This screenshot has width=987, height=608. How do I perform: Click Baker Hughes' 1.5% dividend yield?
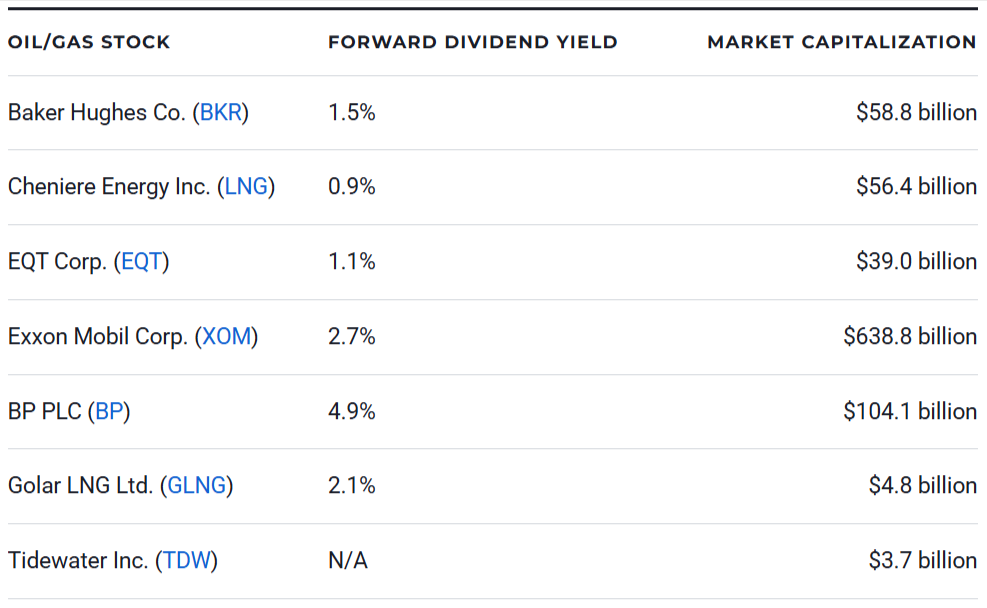[x=351, y=113]
